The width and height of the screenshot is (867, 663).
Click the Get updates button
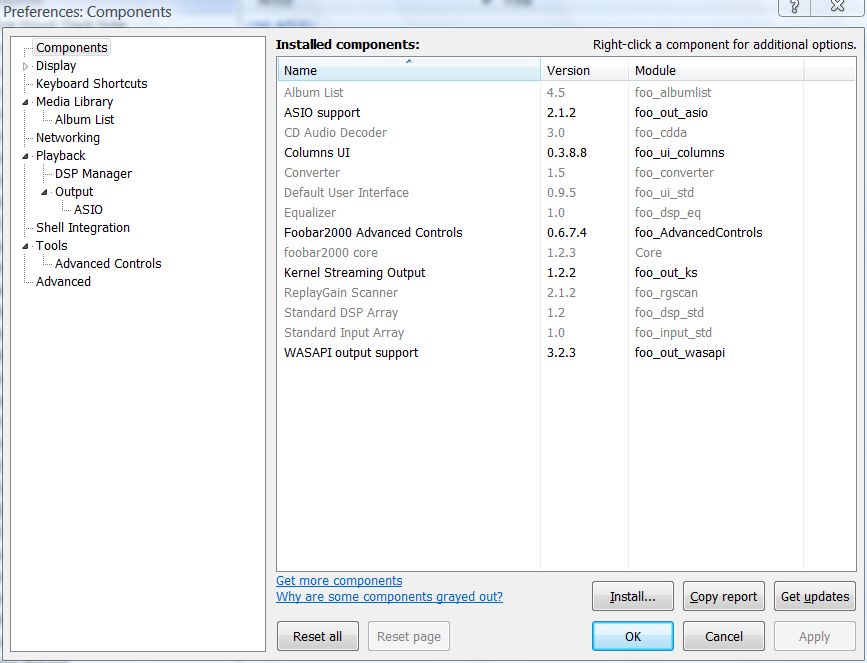[x=814, y=597]
